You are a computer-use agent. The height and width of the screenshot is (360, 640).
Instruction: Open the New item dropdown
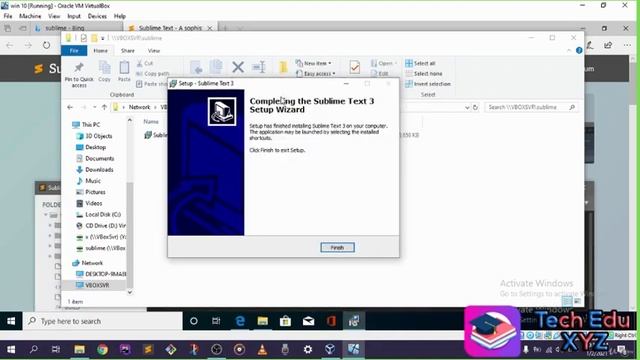[x=313, y=63]
